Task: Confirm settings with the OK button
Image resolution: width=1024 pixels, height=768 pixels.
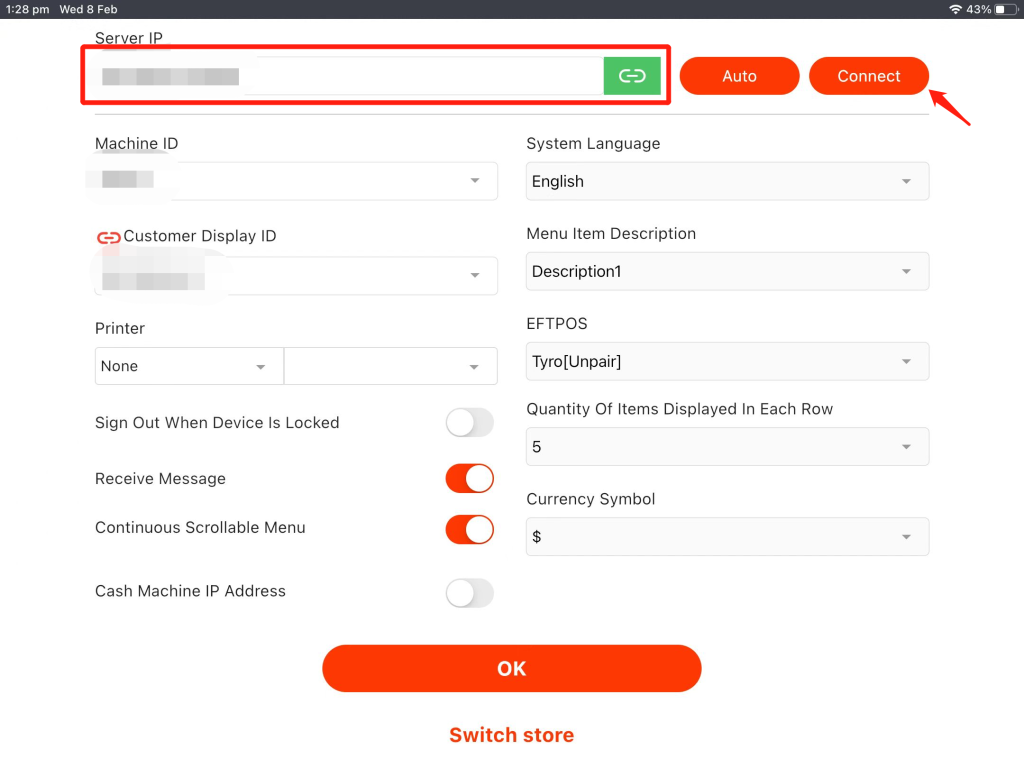Action: tap(511, 668)
